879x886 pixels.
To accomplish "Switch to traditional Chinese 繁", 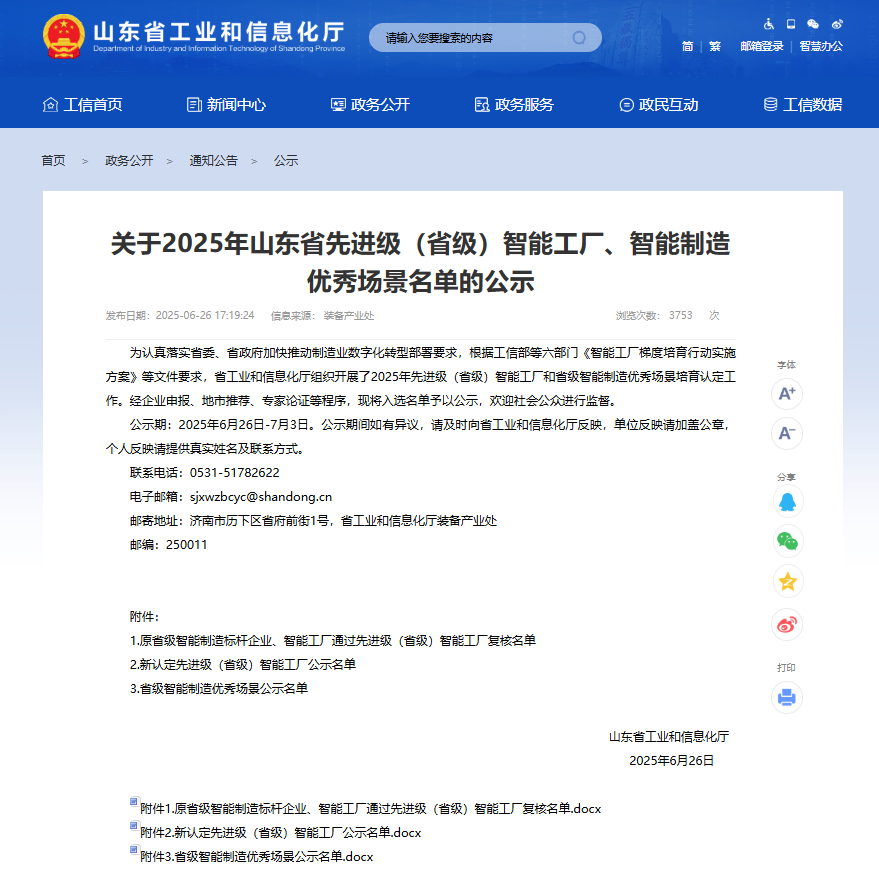I will 715,46.
